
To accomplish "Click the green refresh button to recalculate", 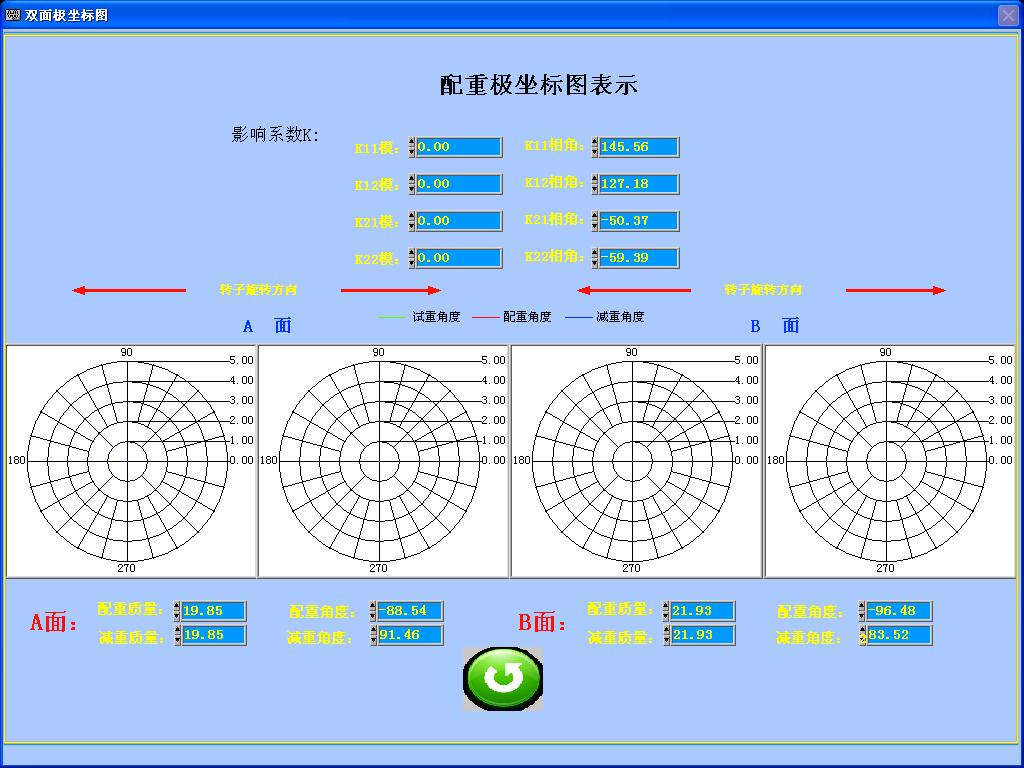I will click(502, 677).
